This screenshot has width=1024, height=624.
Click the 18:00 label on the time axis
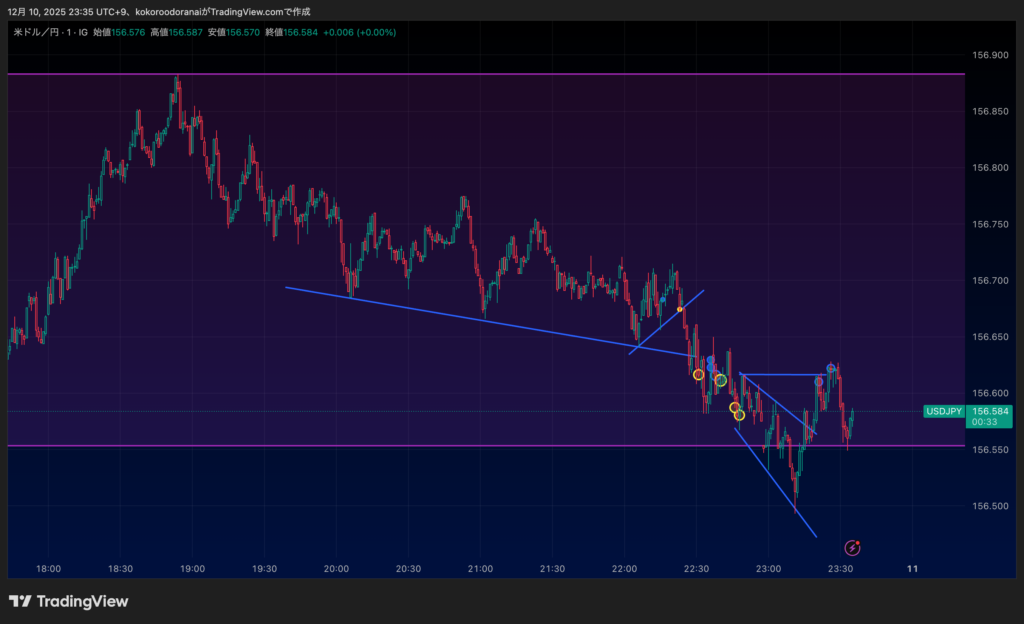(48, 568)
